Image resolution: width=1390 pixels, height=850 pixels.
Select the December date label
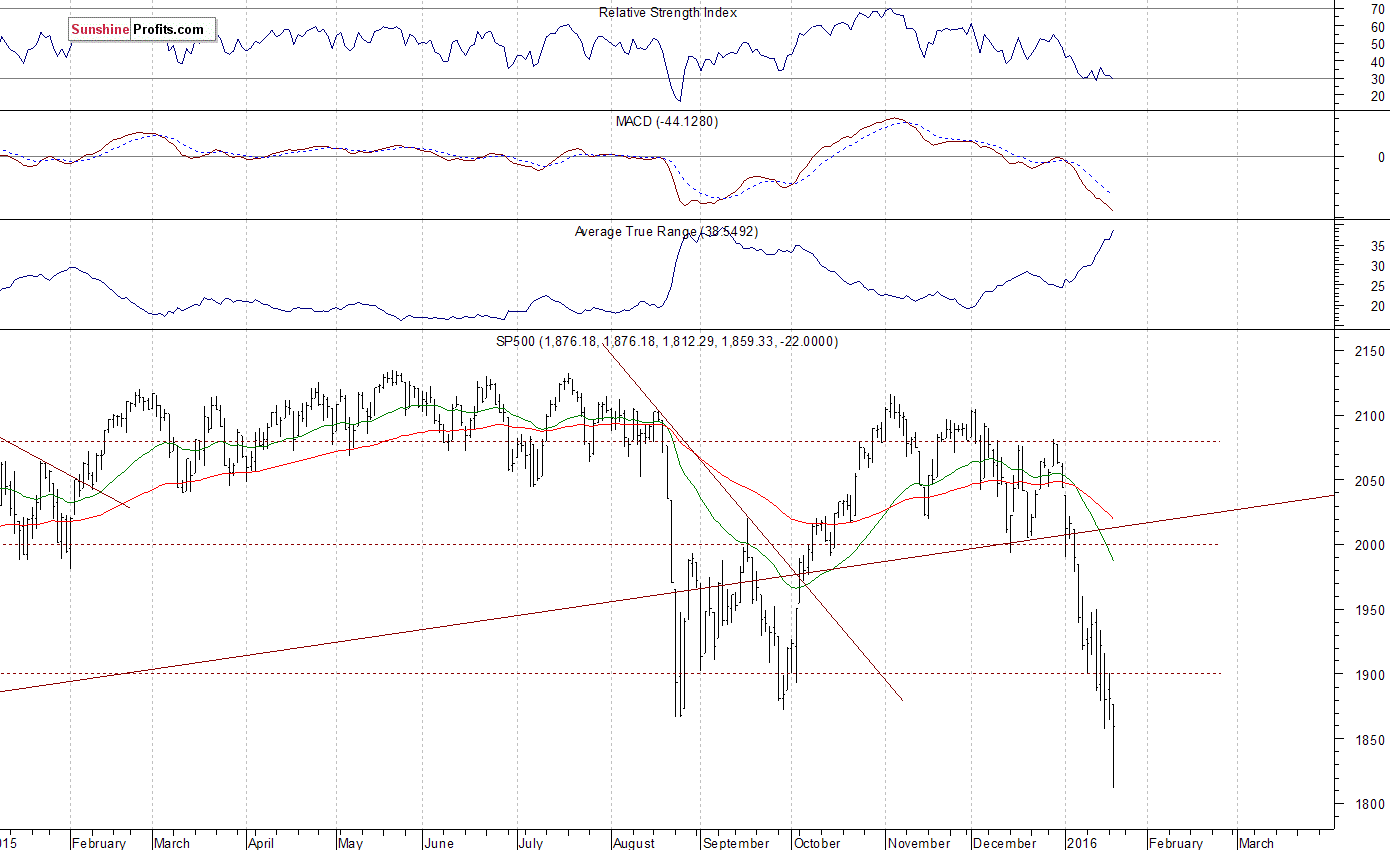(1005, 843)
